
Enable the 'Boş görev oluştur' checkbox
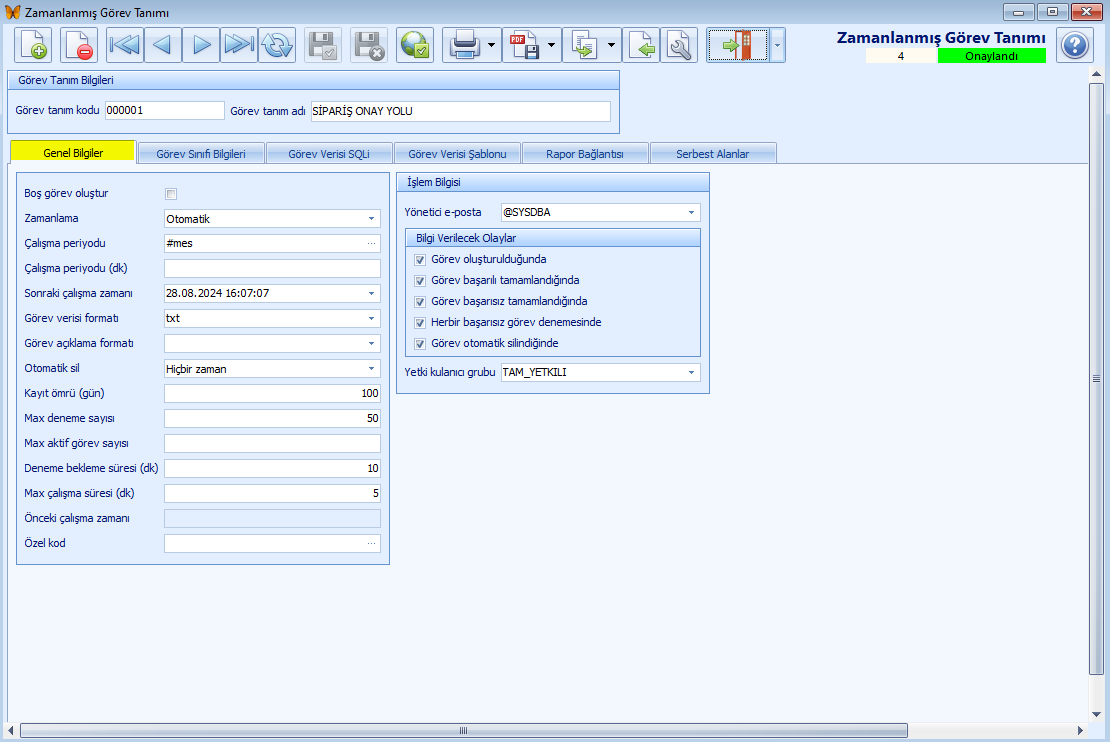coord(171,194)
